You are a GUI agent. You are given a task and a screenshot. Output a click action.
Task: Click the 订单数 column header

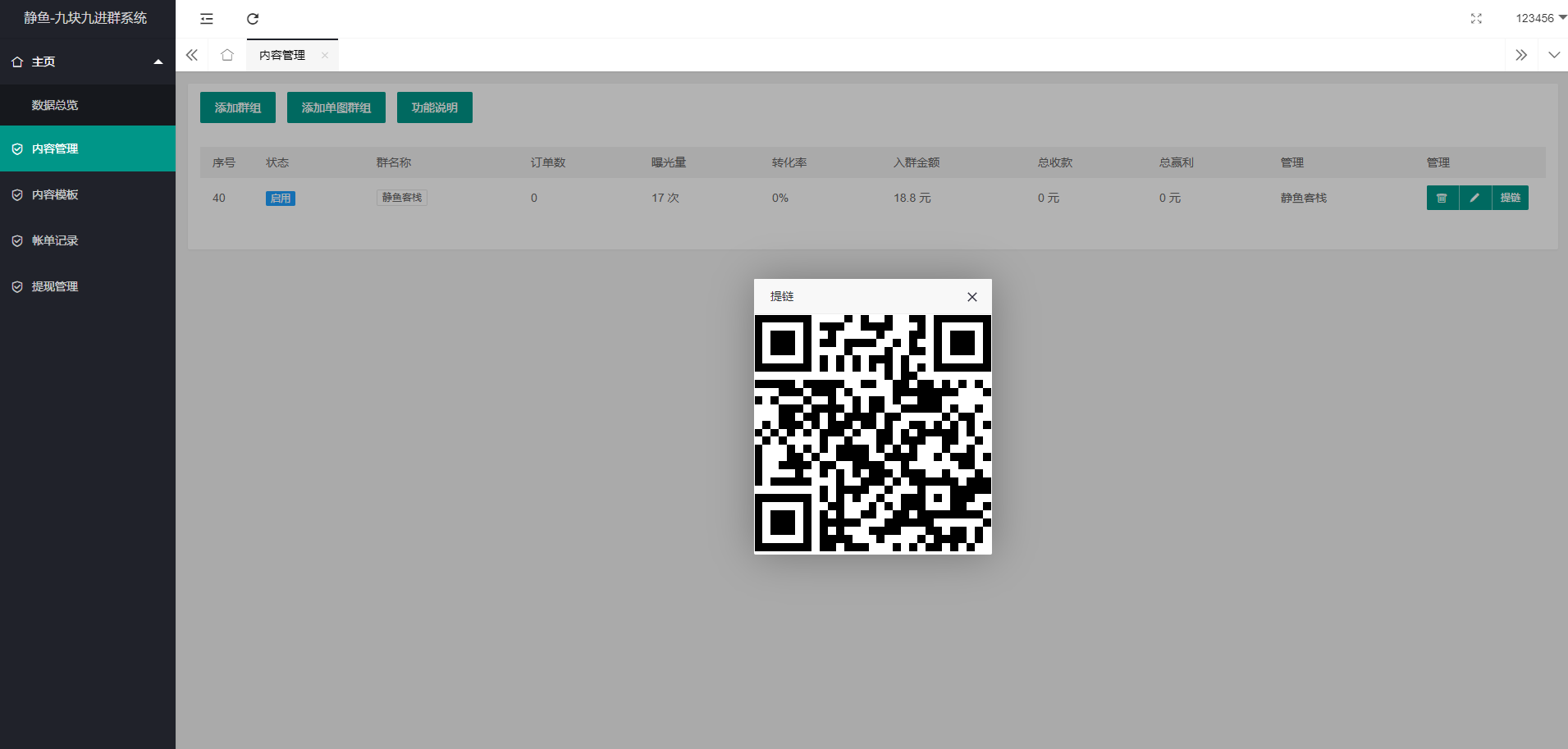coord(548,162)
